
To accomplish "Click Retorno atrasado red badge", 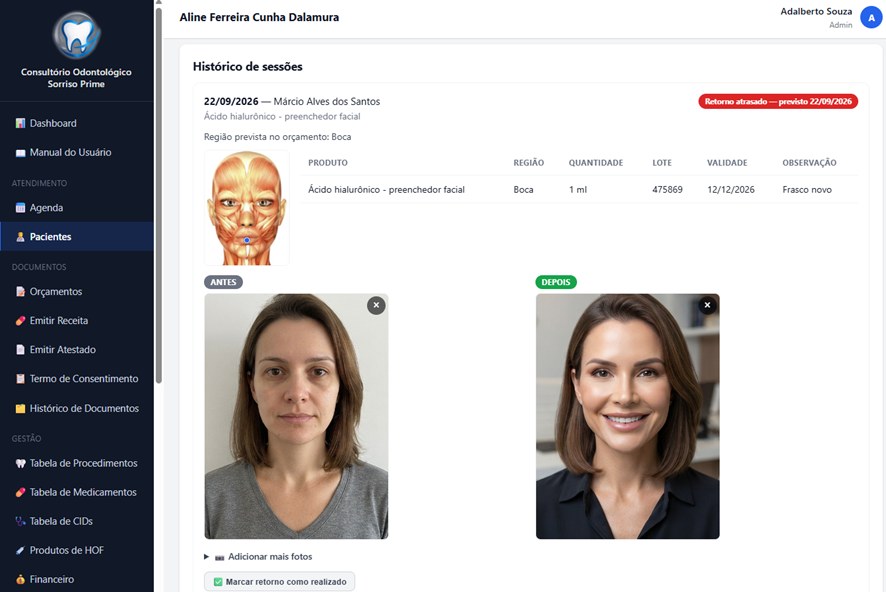I will tap(778, 102).
